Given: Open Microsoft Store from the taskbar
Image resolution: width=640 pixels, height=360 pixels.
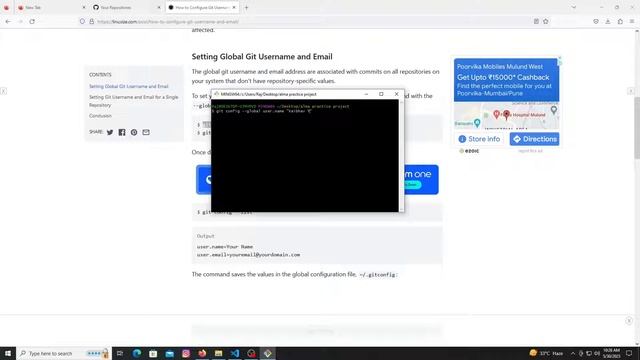Looking at the screenshot, I should (153, 353).
